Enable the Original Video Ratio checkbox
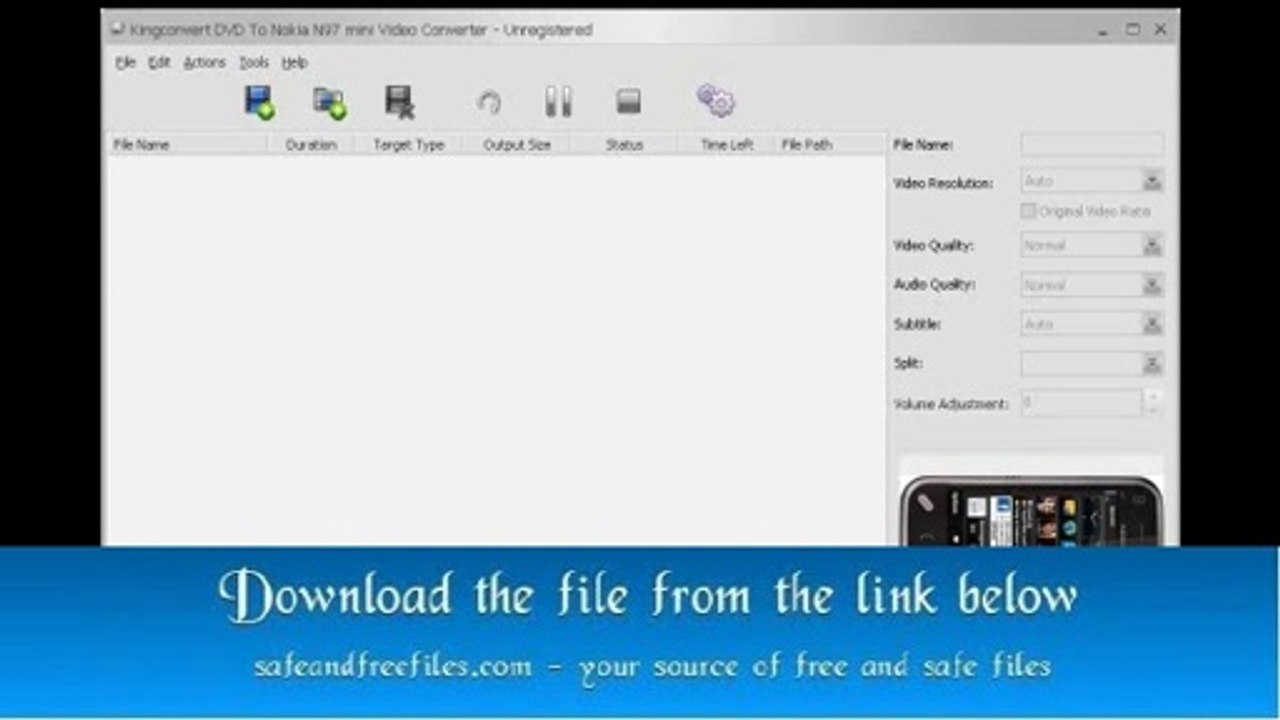This screenshot has width=1280, height=720. pyautogui.click(x=1028, y=211)
